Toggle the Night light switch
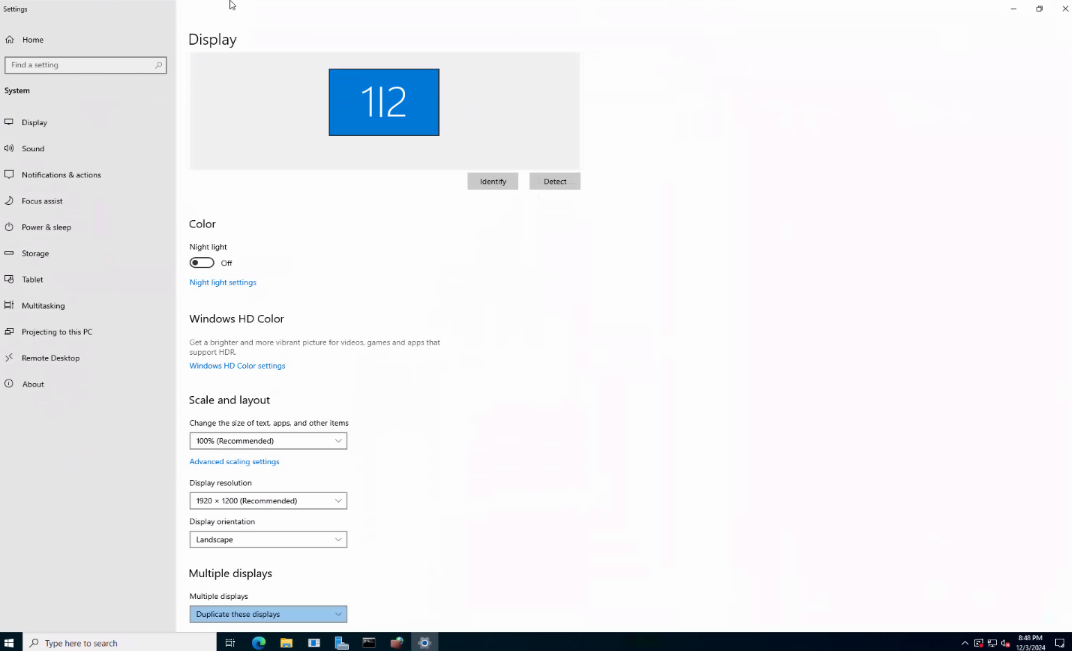 [x=202, y=263]
